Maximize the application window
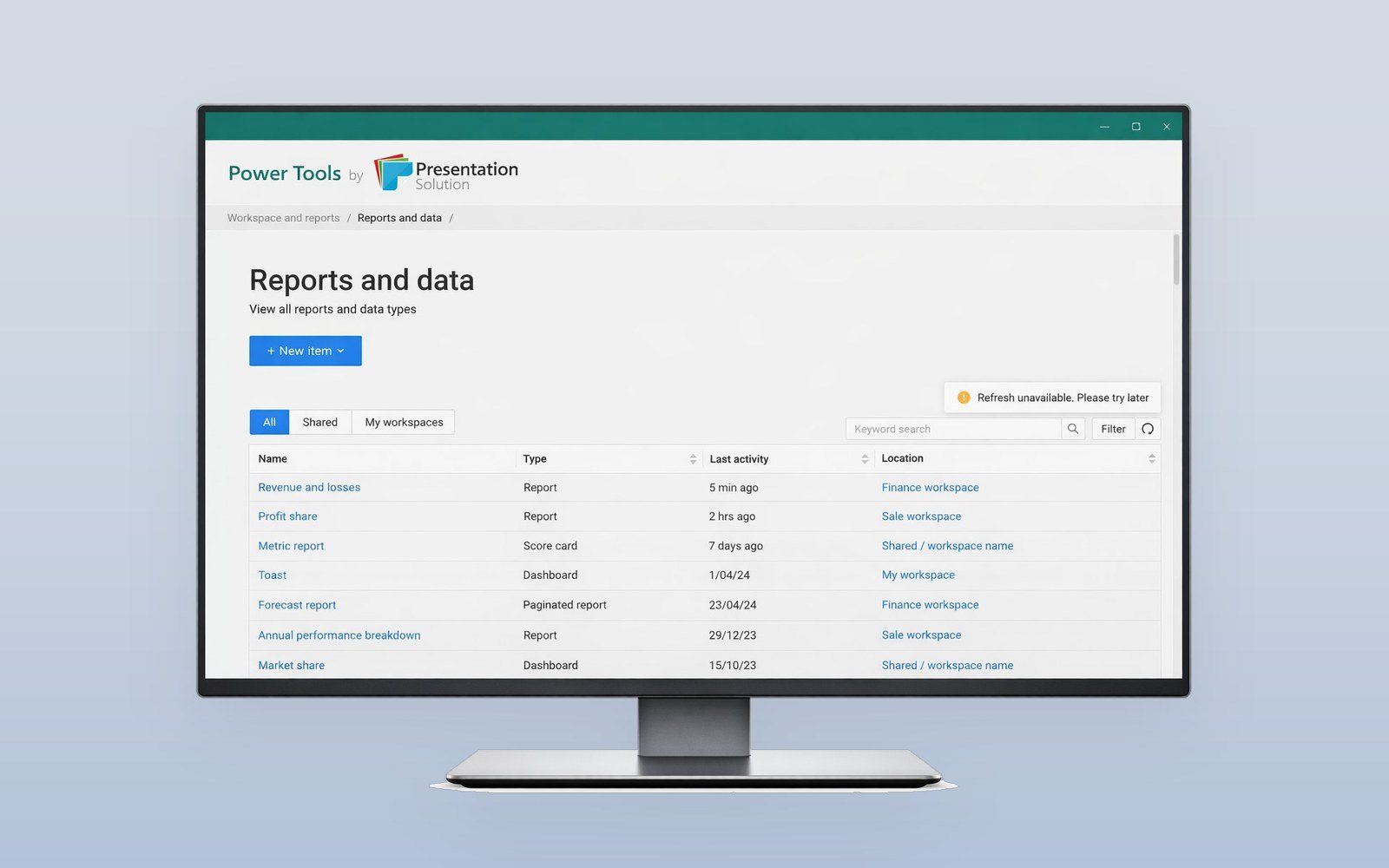Viewport: 1389px width, 868px height. tap(1136, 127)
